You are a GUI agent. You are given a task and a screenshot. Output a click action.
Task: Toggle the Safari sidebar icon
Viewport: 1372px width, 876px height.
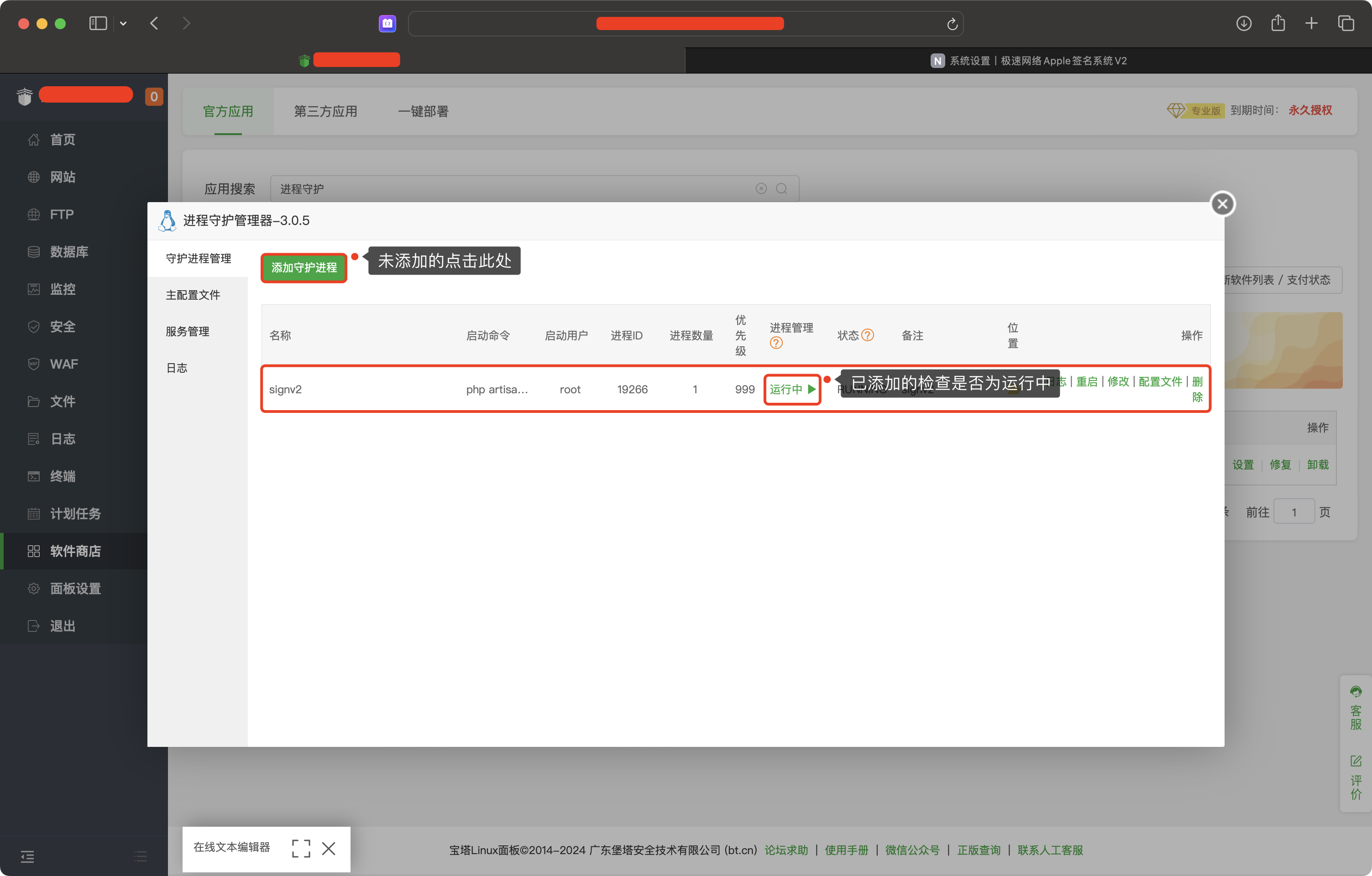pos(98,23)
